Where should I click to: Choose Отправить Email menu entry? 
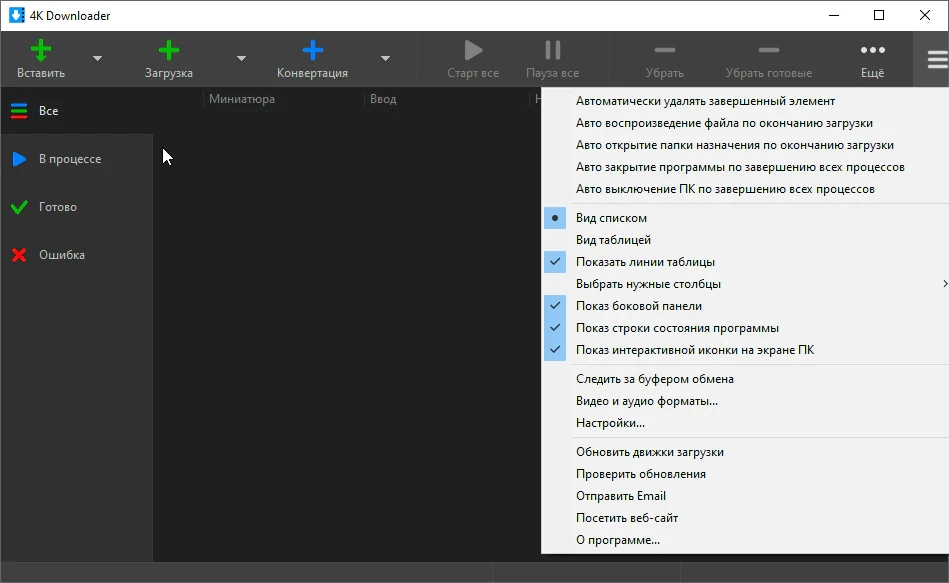(x=746, y=496)
